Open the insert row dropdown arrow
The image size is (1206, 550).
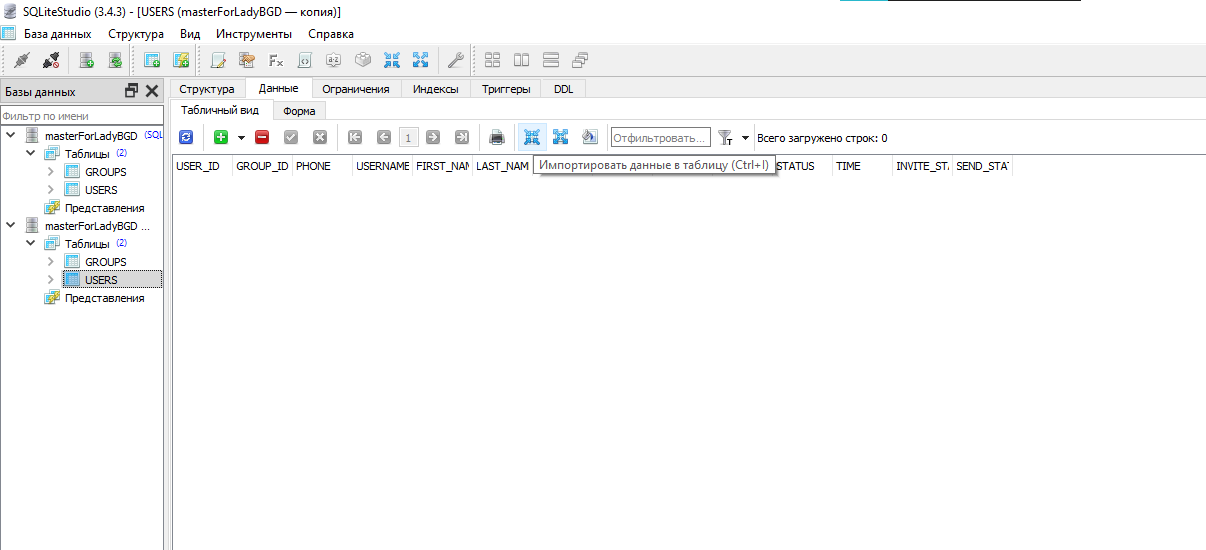[x=241, y=138]
